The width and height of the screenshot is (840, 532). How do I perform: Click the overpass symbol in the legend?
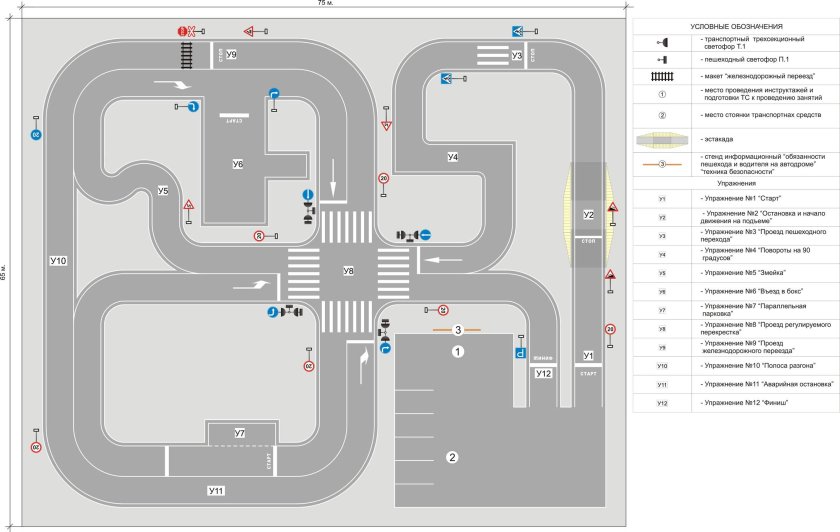(x=662, y=138)
